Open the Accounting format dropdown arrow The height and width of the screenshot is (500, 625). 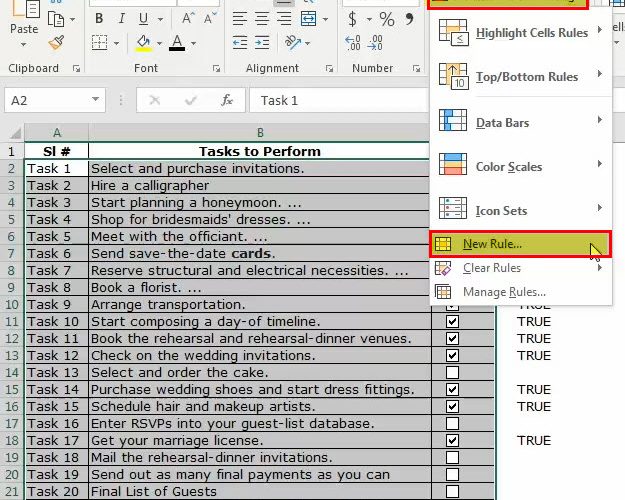coord(369,19)
